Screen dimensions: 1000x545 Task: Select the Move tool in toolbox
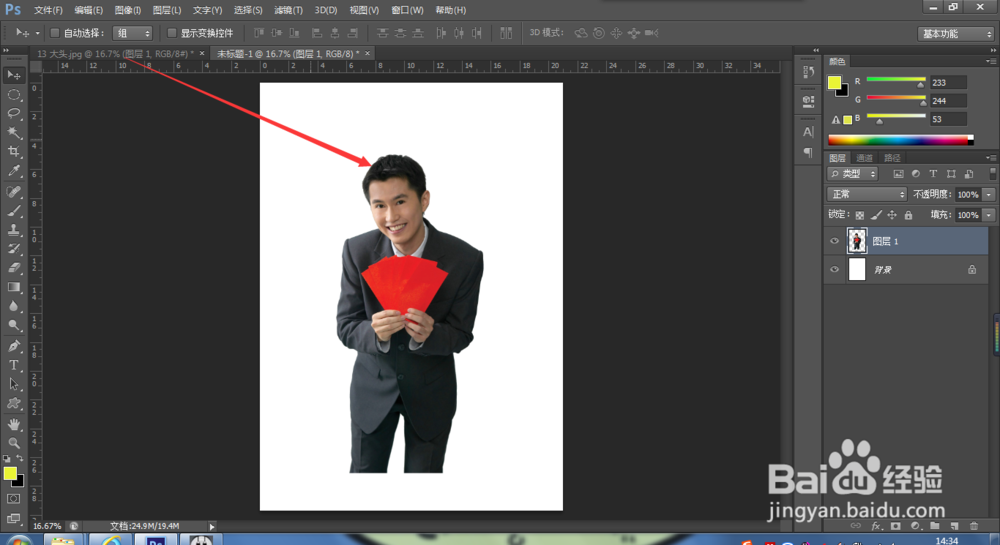[13, 75]
